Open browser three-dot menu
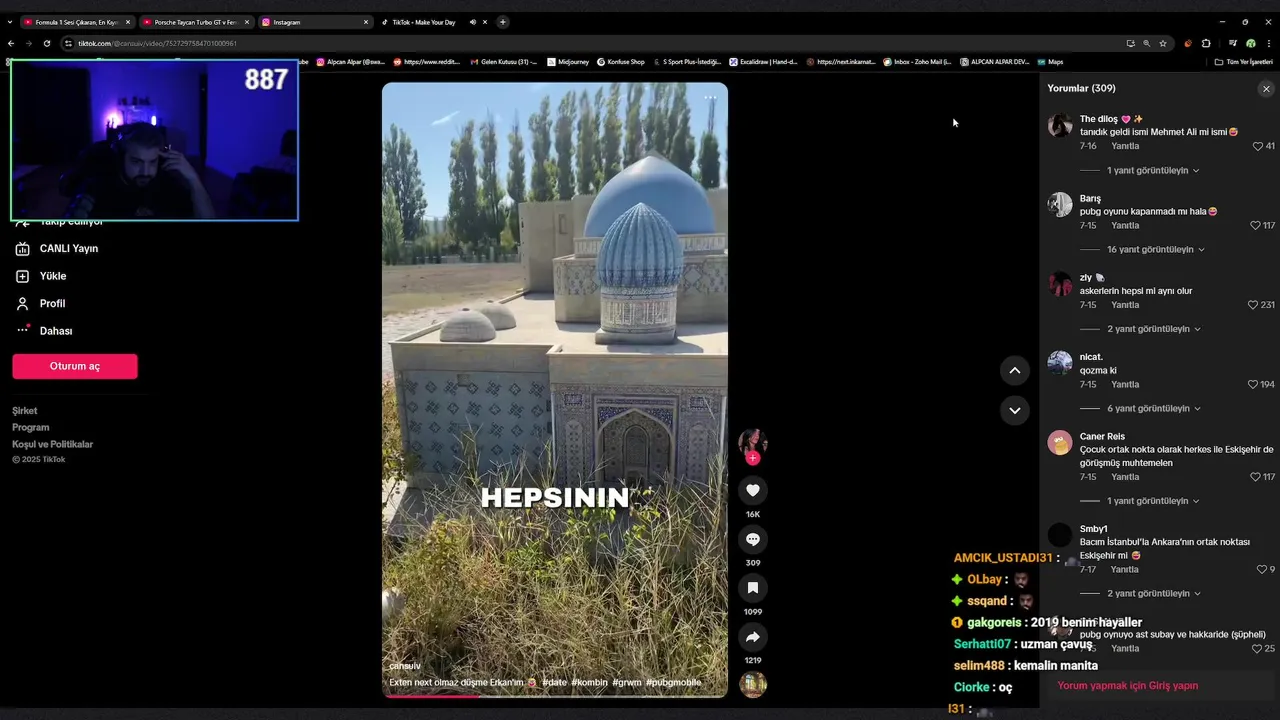Viewport: 1280px width, 720px height. coord(1268,43)
